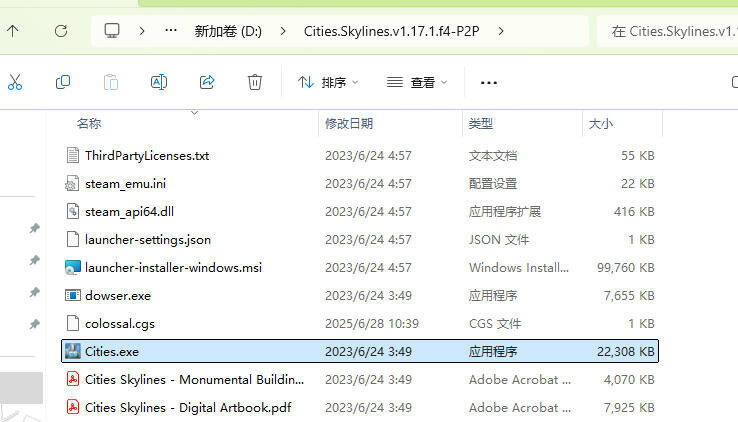Refresh the current folder view
The width and height of the screenshot is (738, 422).
(61, 31)
